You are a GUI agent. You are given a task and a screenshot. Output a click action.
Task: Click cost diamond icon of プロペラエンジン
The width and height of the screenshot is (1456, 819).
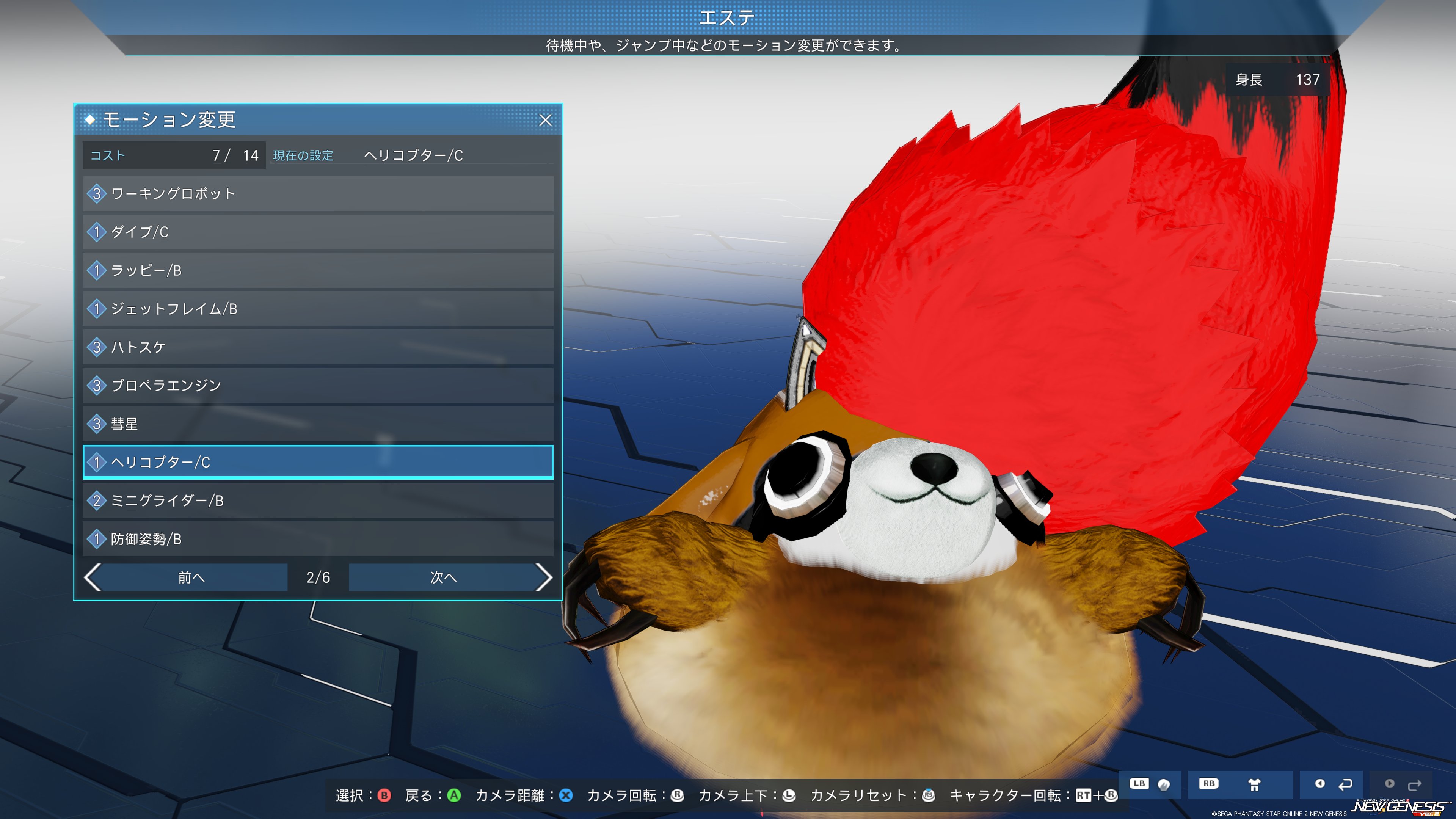point(97,386)
